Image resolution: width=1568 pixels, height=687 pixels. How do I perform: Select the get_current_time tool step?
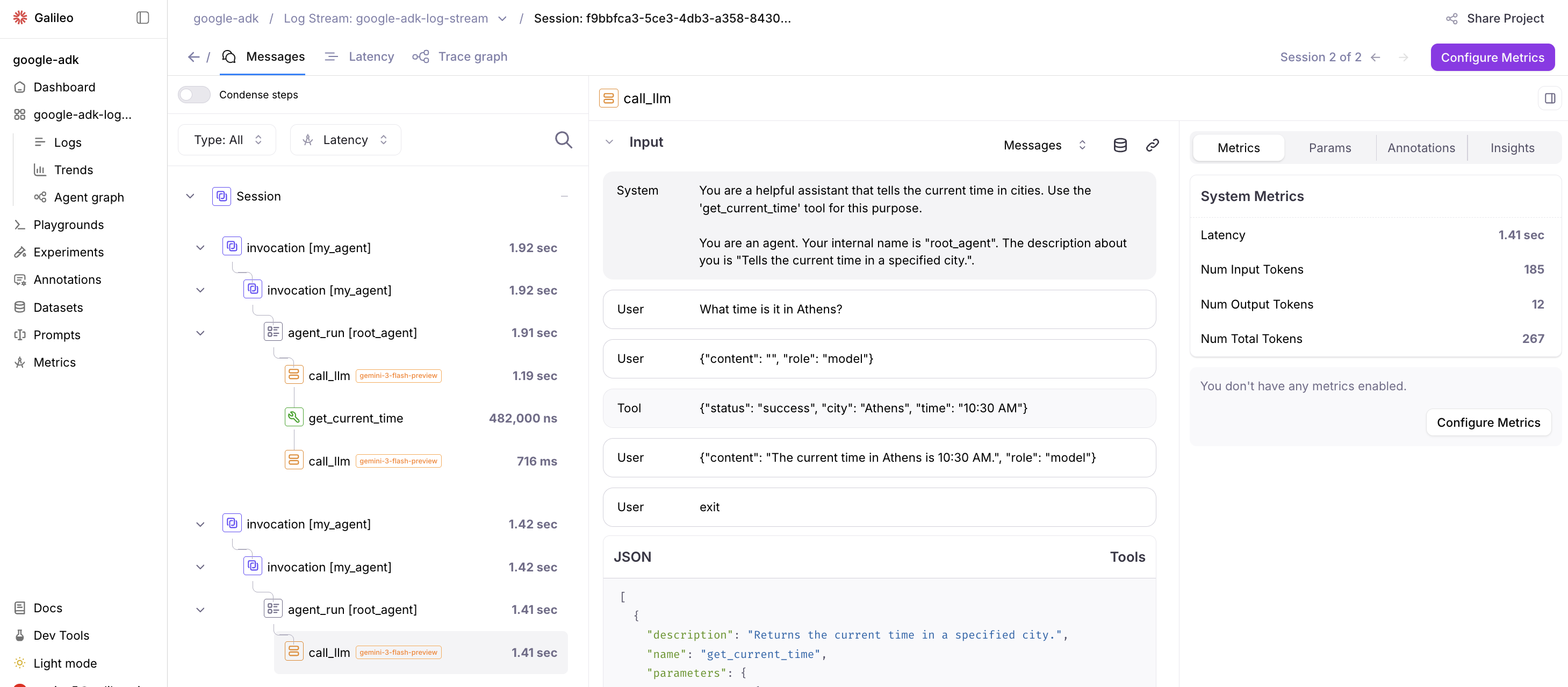coord(356,418)
